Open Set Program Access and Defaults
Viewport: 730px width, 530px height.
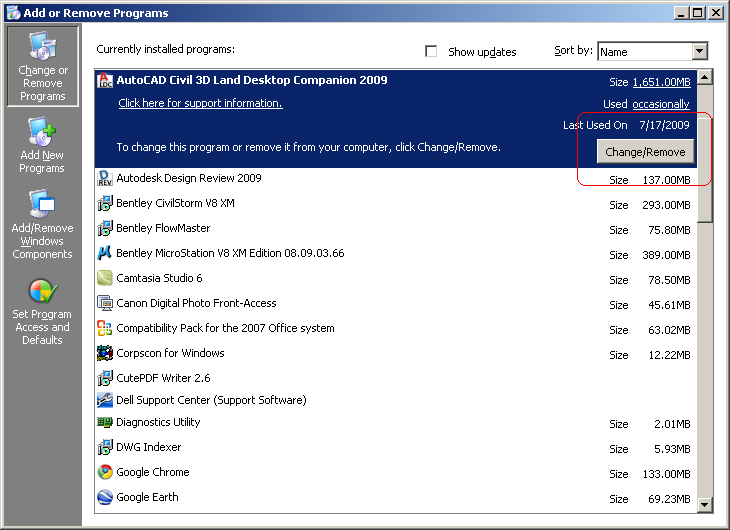click(x=42, y=311)
